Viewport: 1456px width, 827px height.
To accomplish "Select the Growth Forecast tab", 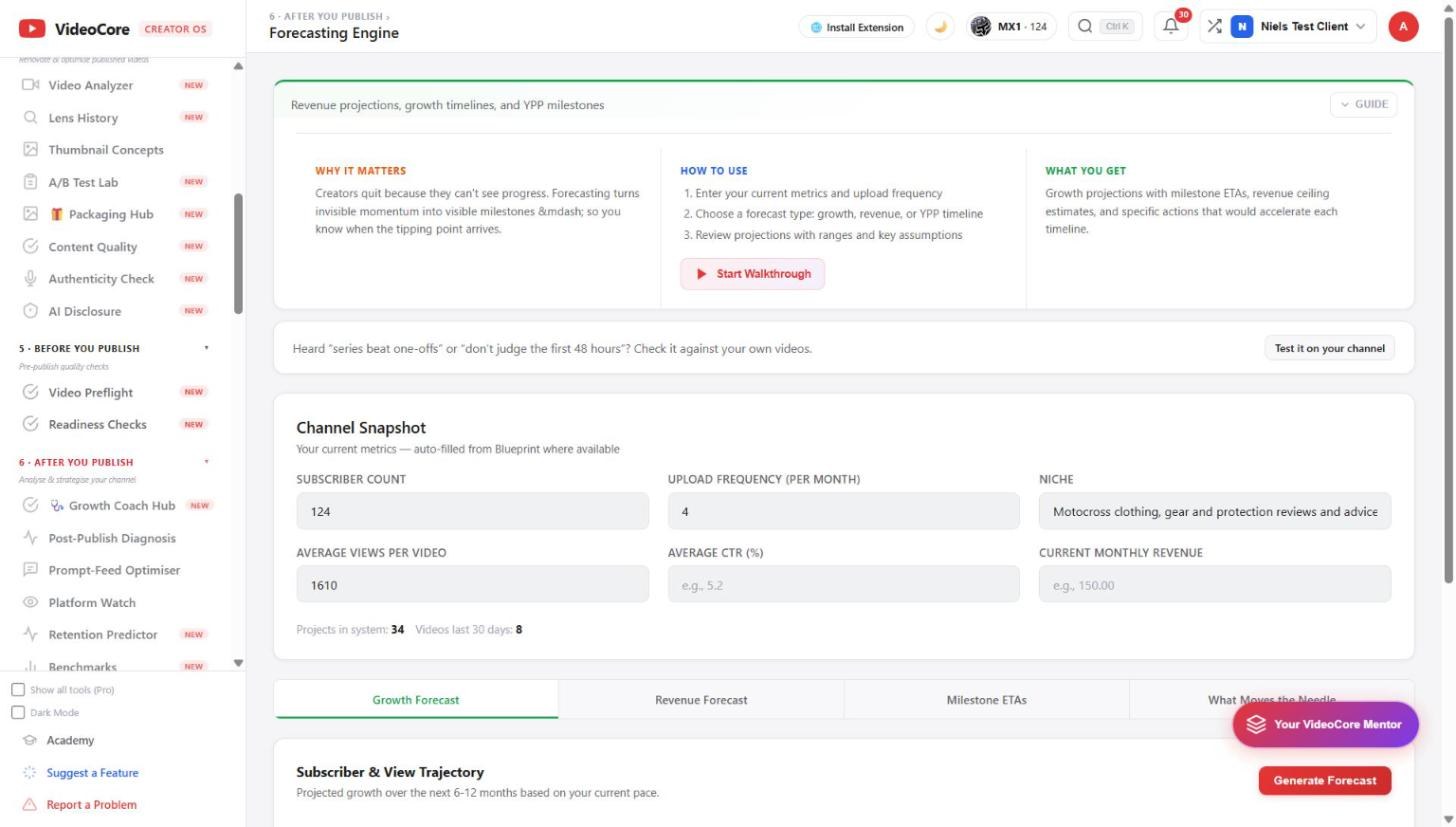I will (x=416, y=700).
